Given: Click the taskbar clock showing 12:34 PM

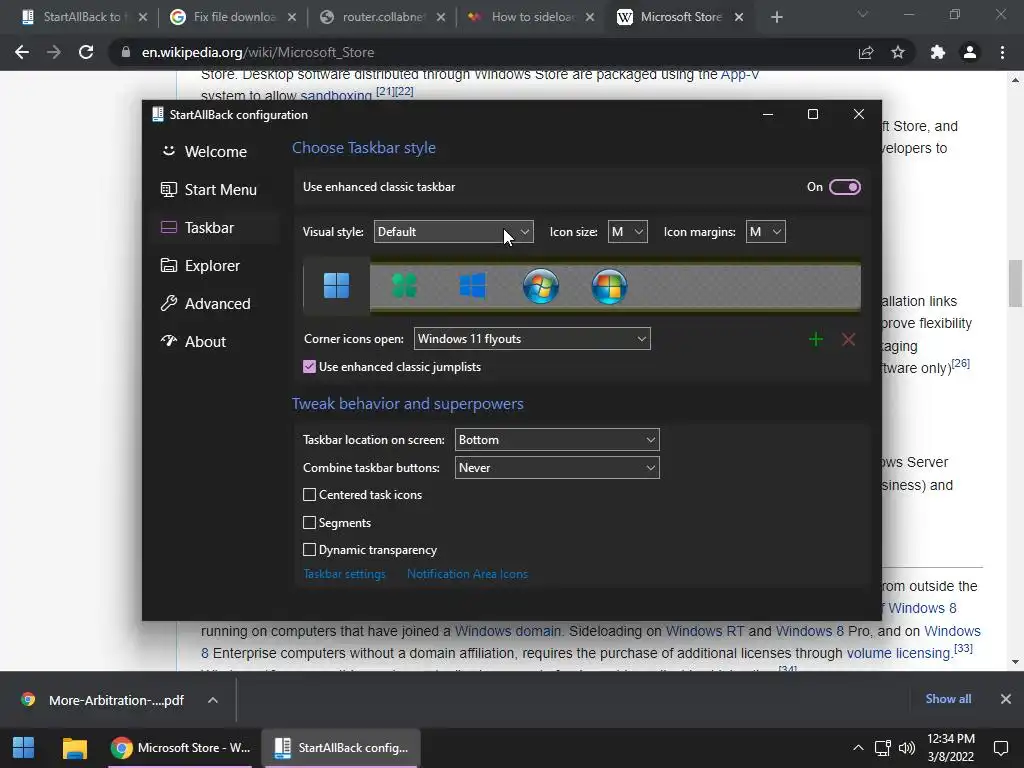Looking at the screenshot, I should click(951, 748).
